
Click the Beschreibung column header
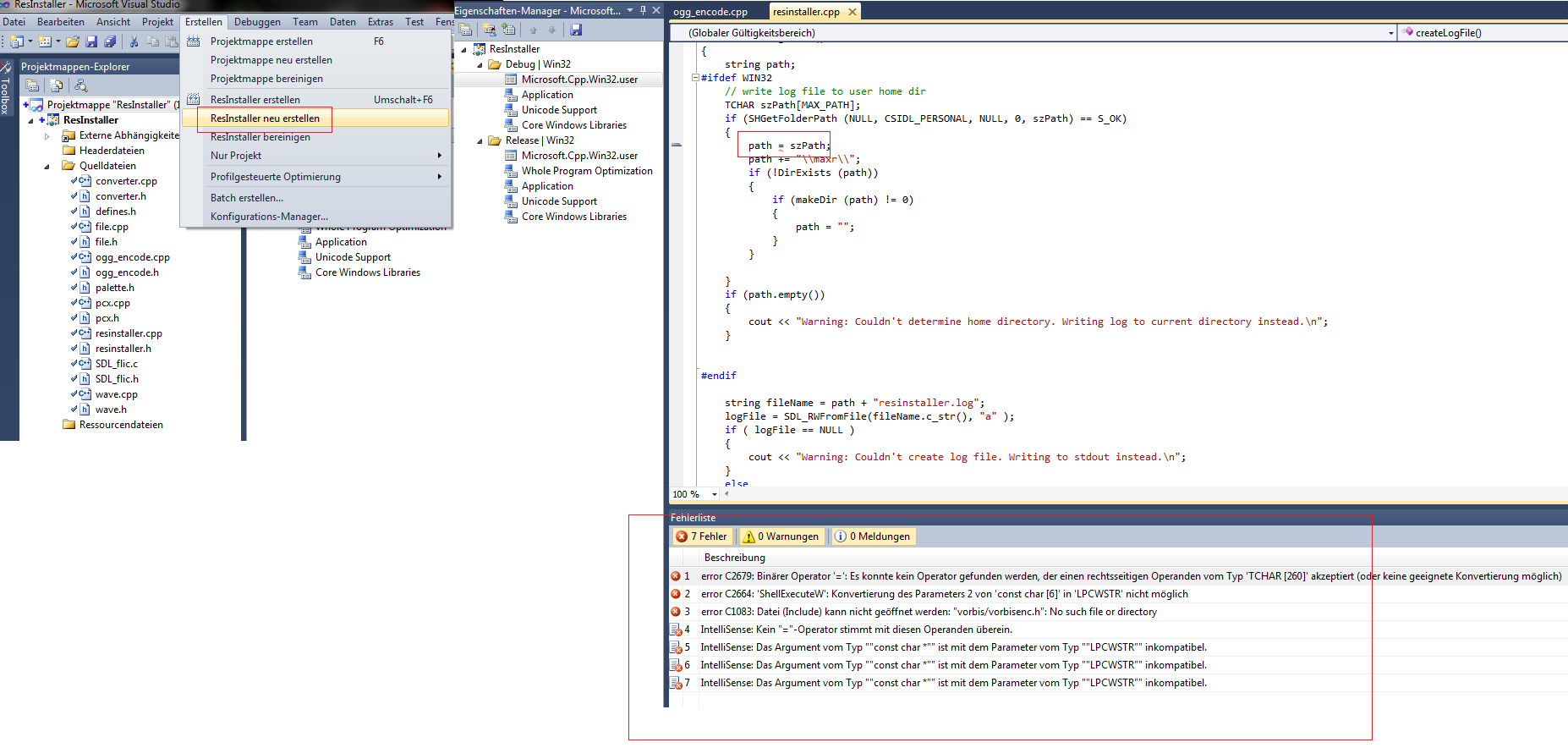[x=734, y=558]
